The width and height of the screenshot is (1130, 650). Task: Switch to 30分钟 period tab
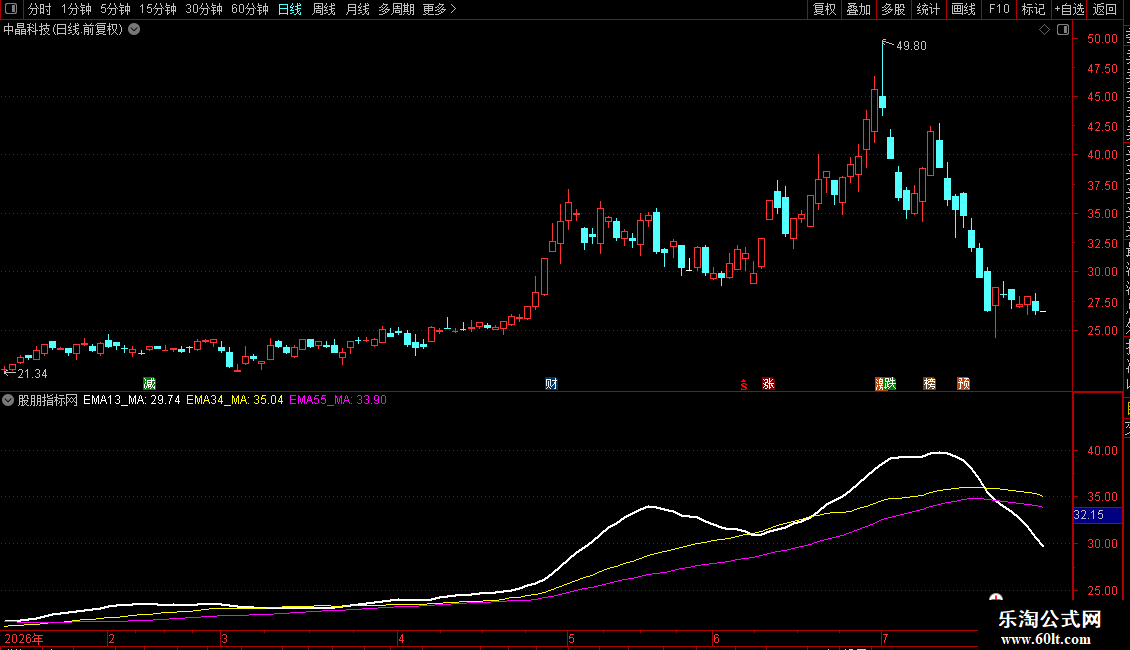click(x=204, y=9)
